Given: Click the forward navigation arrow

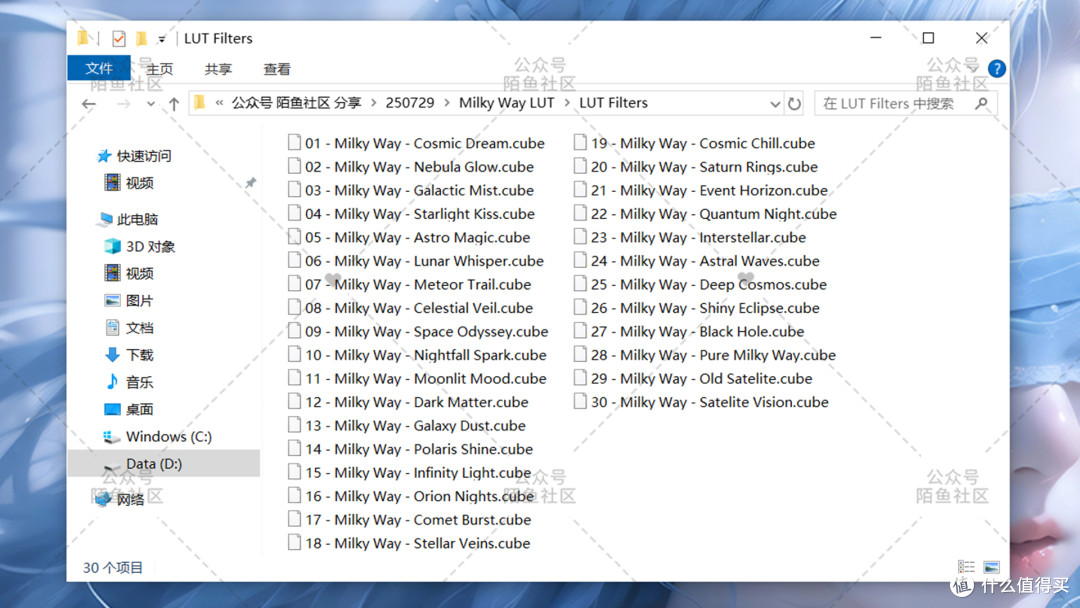Looking at the screenshot, I should 123,104.
